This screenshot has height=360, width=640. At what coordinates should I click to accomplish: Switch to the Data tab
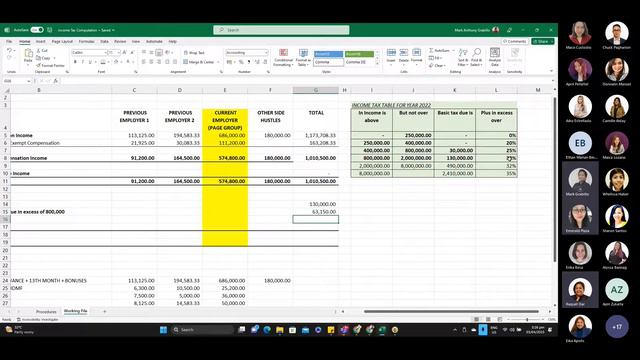[104, 42]
